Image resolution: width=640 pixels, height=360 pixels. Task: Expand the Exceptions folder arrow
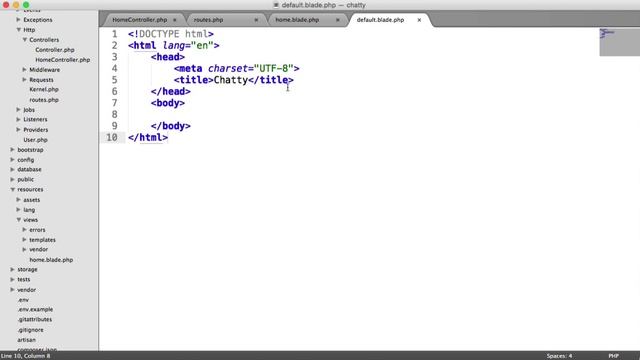click(18, 20)
